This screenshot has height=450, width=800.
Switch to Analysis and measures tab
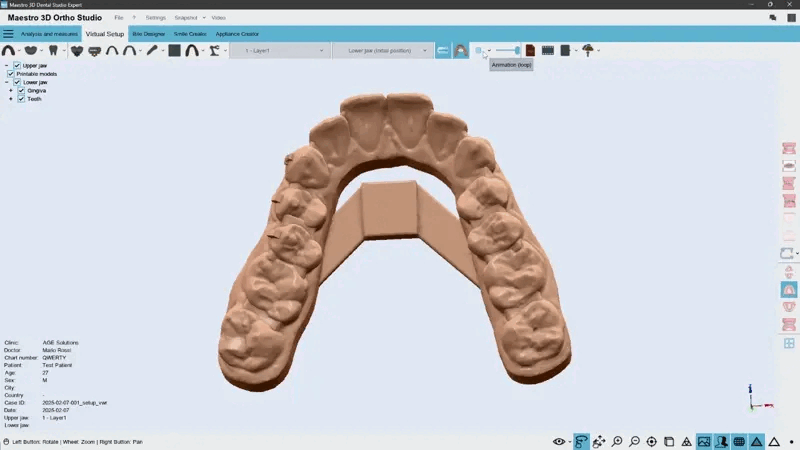[49, 34]
